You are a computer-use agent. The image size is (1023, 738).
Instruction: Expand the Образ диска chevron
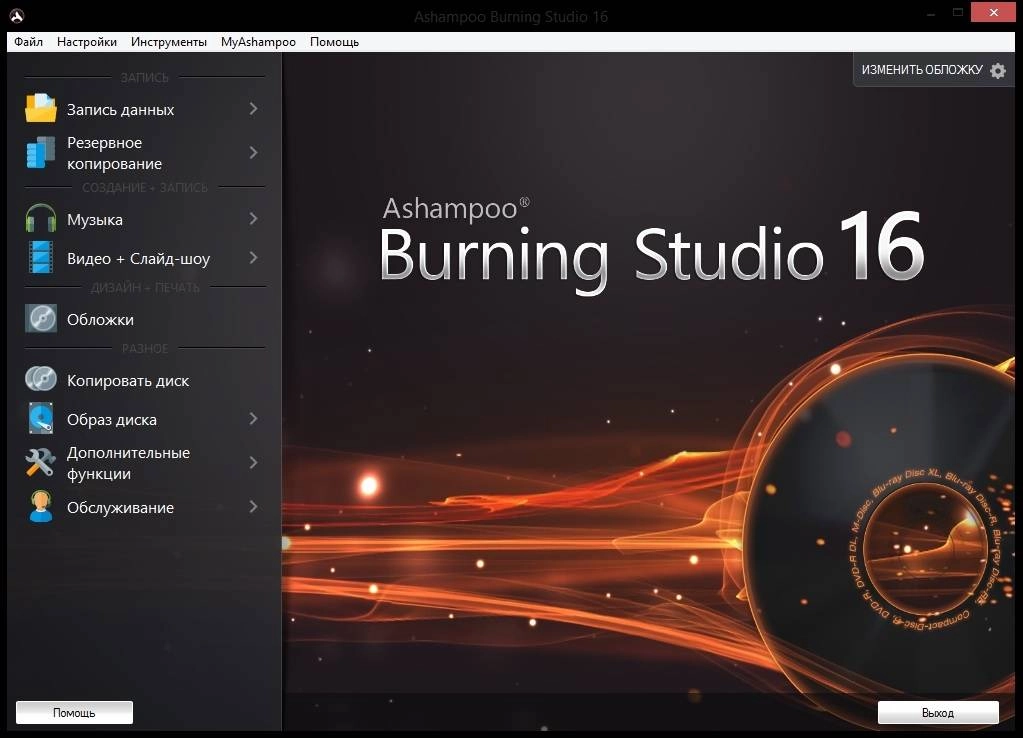[x=253, y=419]
